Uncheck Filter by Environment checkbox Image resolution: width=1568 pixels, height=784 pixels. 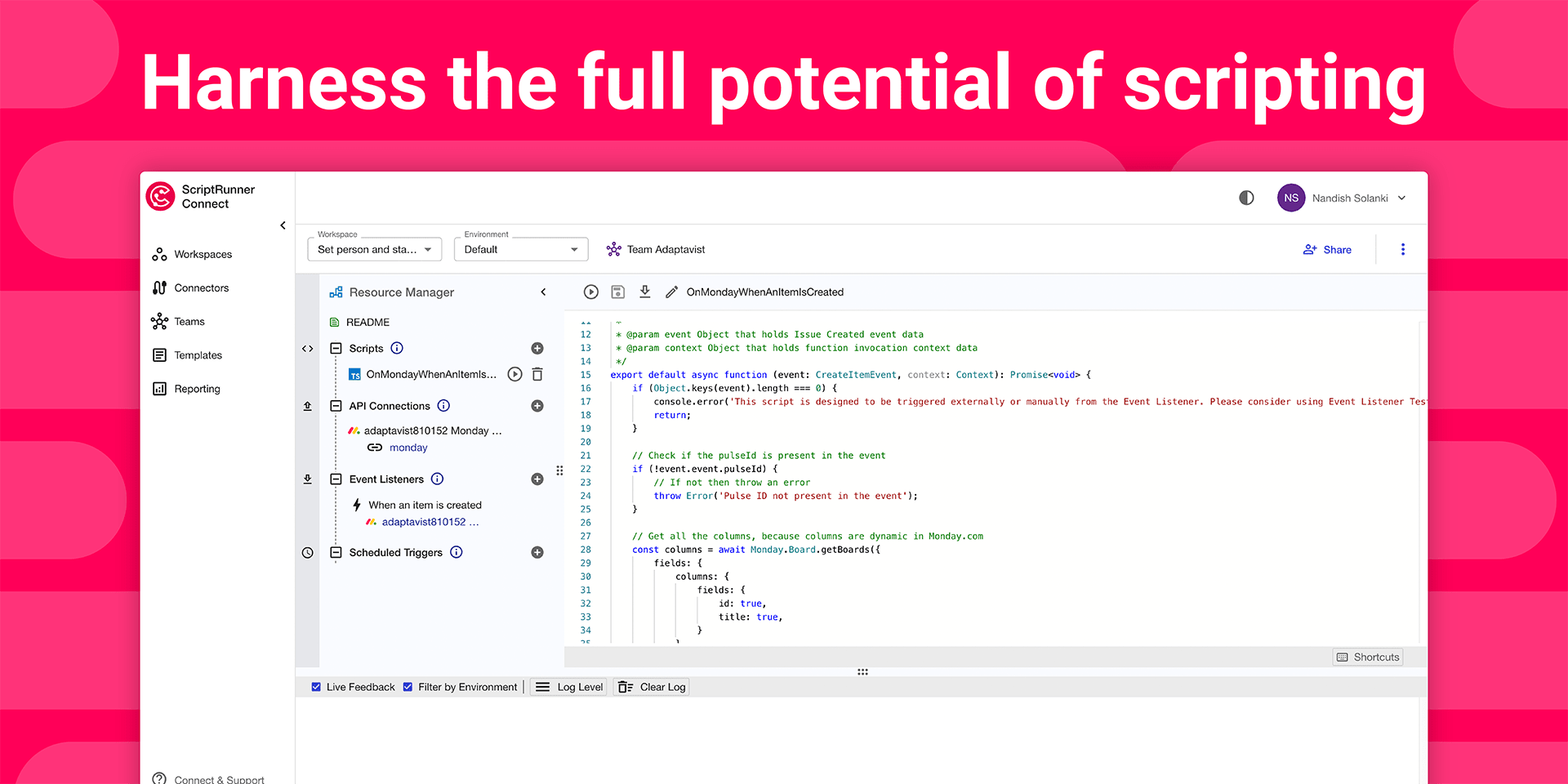pyautogui.click(x=408, y=687)
